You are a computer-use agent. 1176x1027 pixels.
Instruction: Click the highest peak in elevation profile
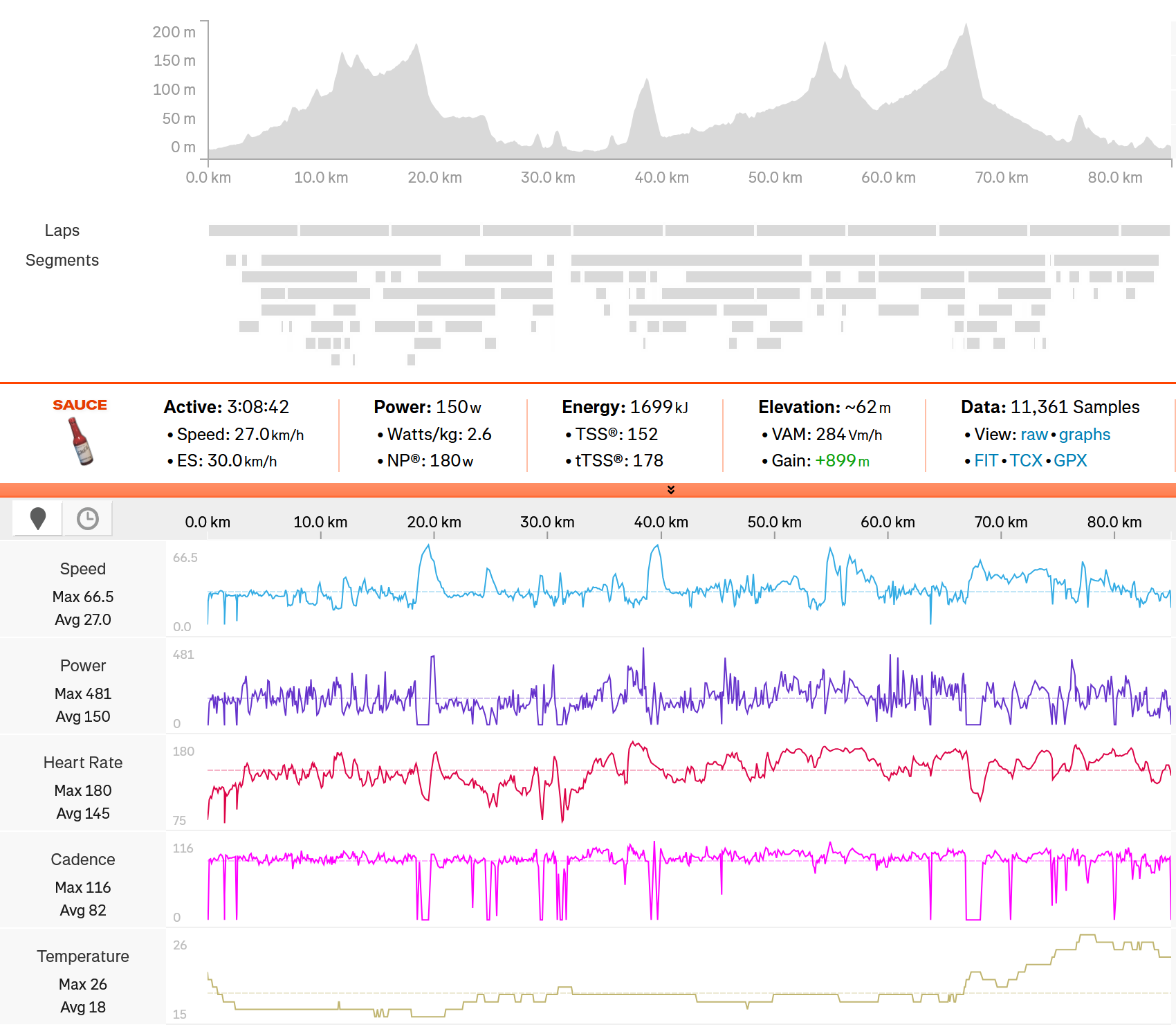point(966,28)
